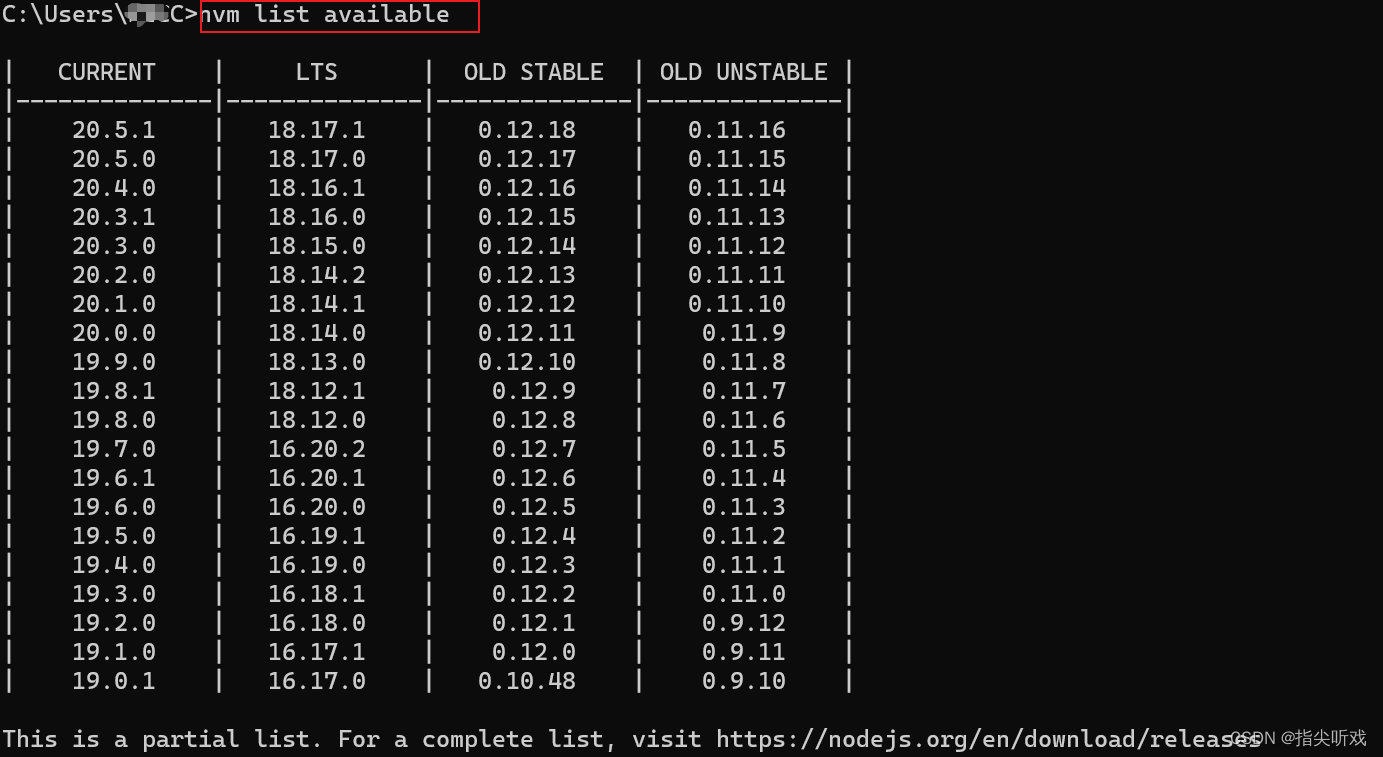Select old stable version 0.12.17
Screen dimensions: 1383x757
[x=527, y=160]
